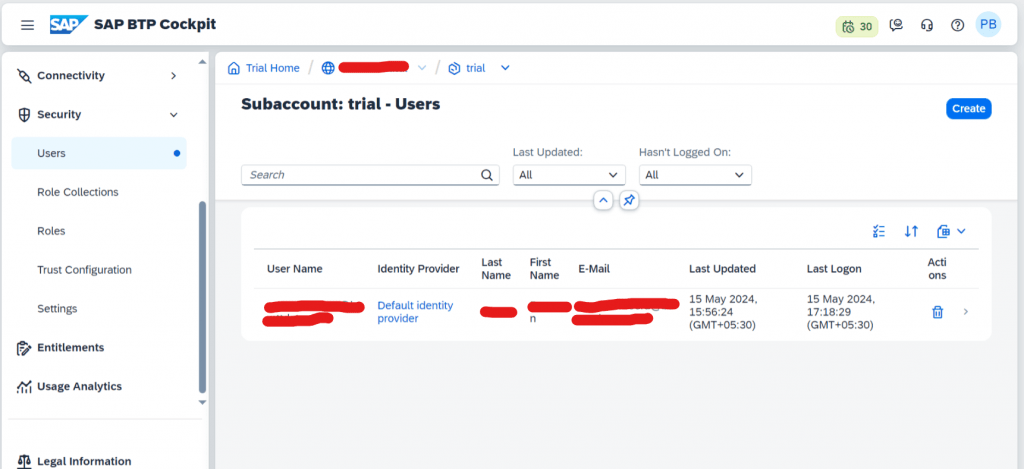This screenshot has height=469, width=1024.
Task: Click the search magnifier icon
Action: (487, 175)
